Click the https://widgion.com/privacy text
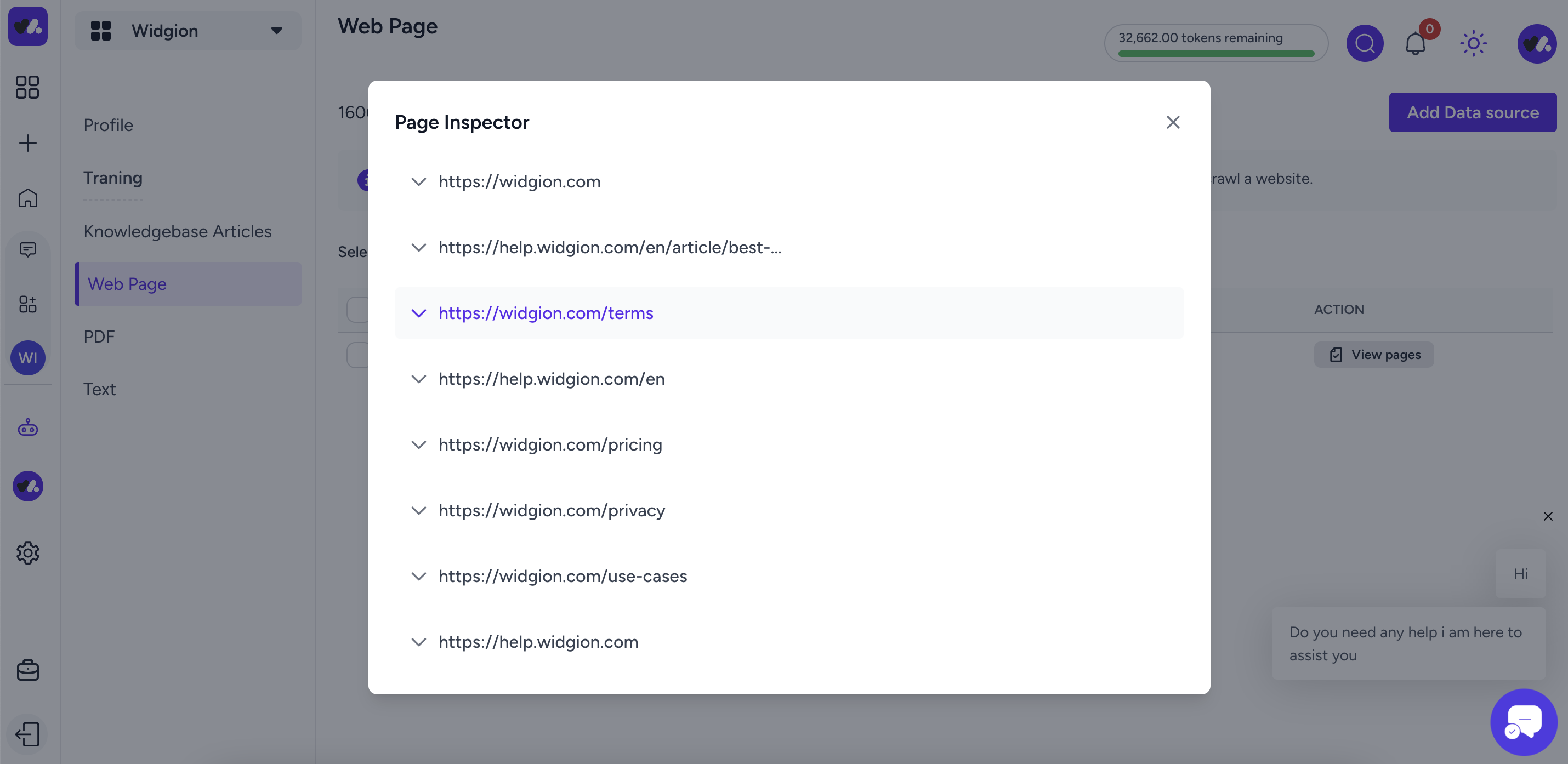The height and width of the screenshot is (764, 1568). coord(552,510)
